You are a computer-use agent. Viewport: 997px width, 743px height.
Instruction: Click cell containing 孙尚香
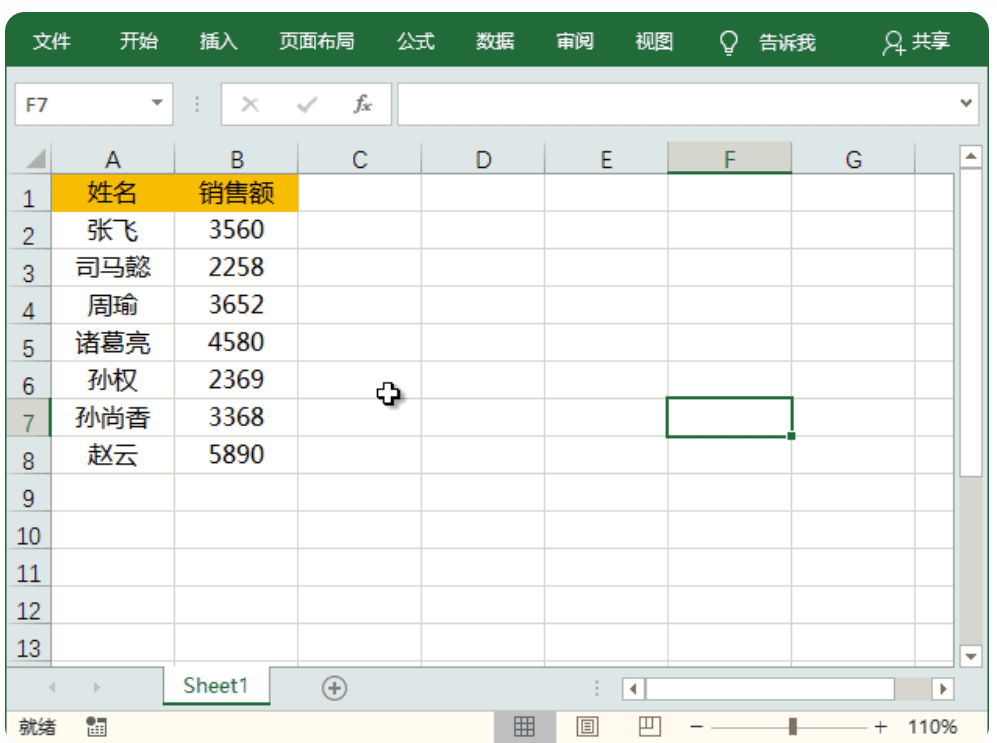113,418
